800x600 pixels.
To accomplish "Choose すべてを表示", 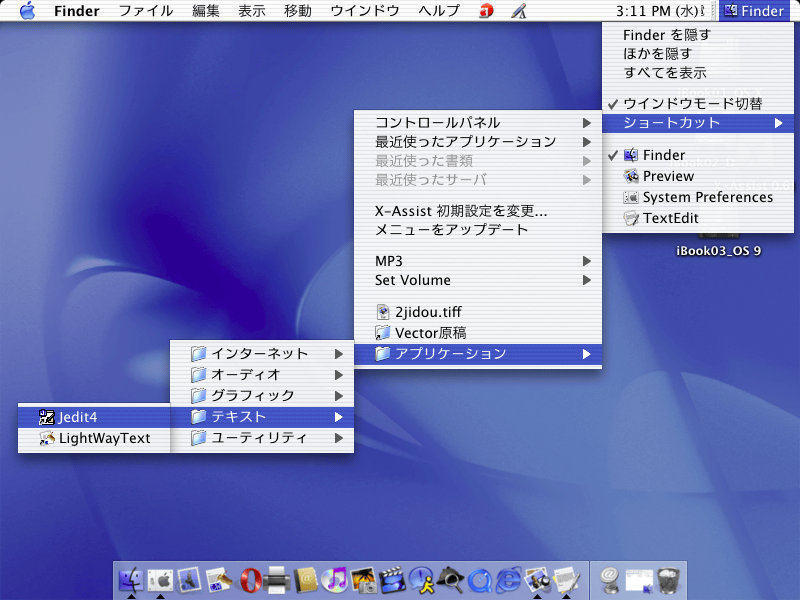I will pyautogui.click(x=698, y=73).
